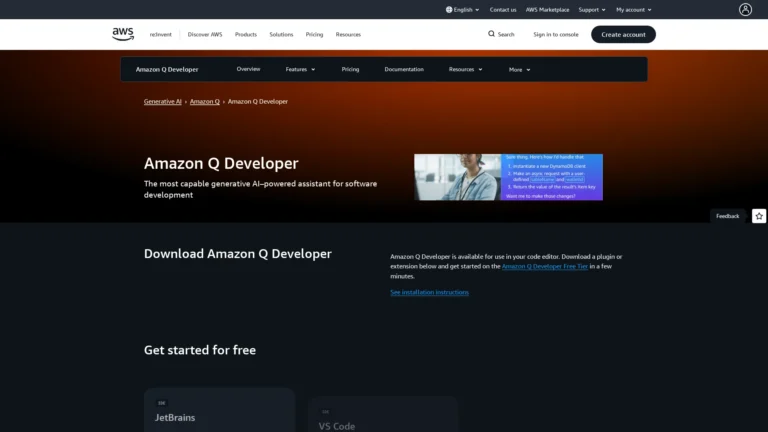Open the My account dropdown
The width and height of the screenshot is (768, 432).
coord(634,10)
